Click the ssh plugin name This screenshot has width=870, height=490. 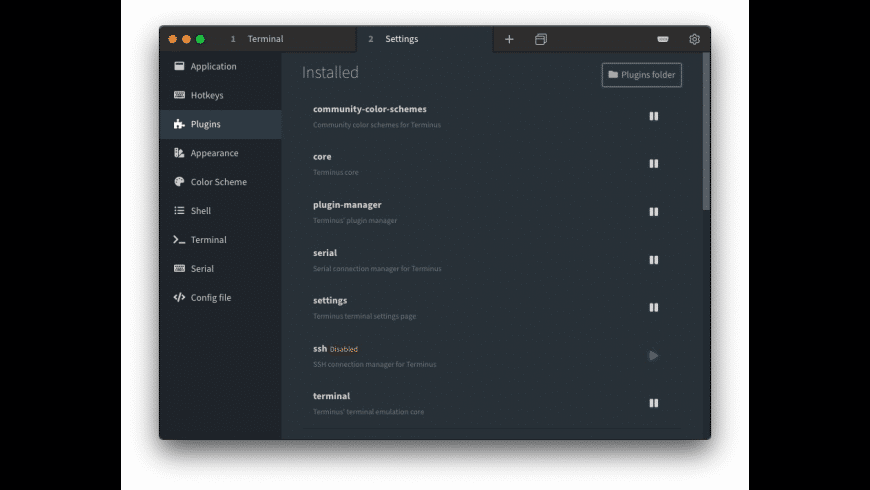click(x=320, y=348)
